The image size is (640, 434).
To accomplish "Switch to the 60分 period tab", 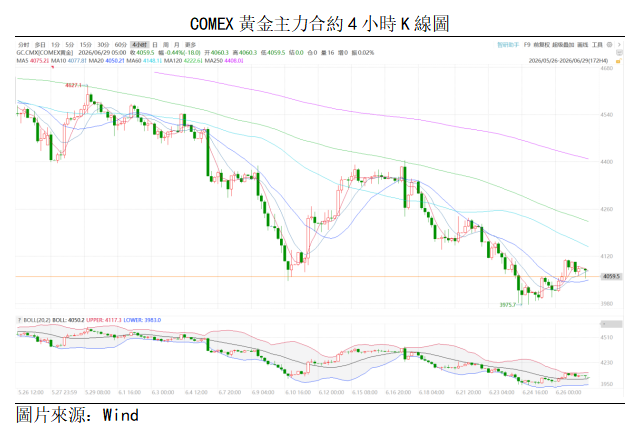I will click(121, 45).
